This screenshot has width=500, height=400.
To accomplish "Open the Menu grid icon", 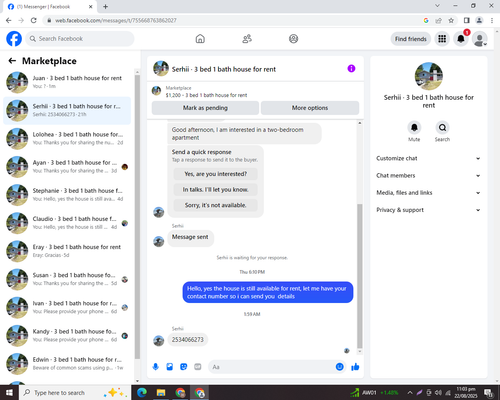I will 442,39.
